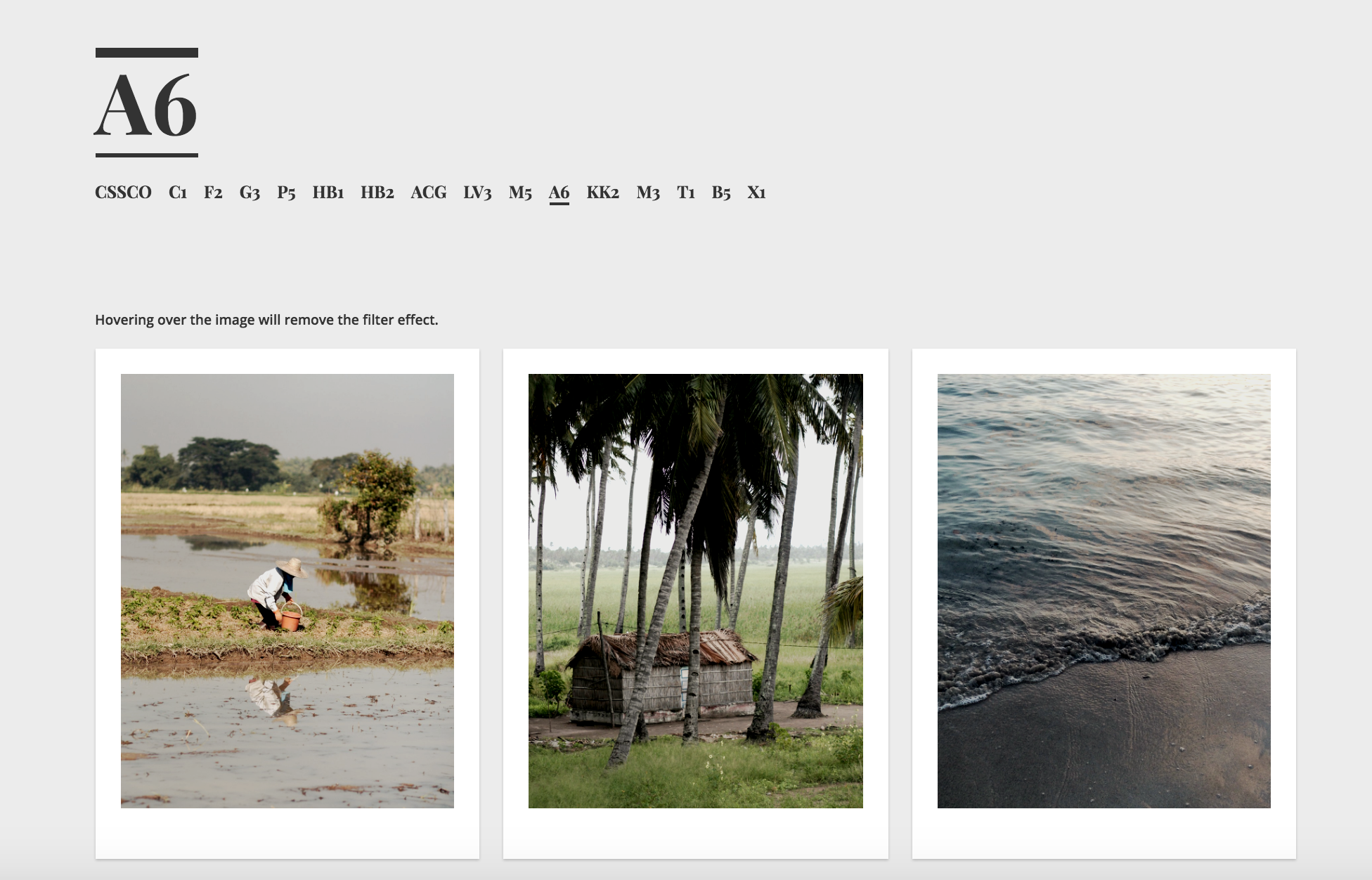Select the X1 filter
Image resolution: width=1372 pixels, height=880 pixels.
pos(756,193)
